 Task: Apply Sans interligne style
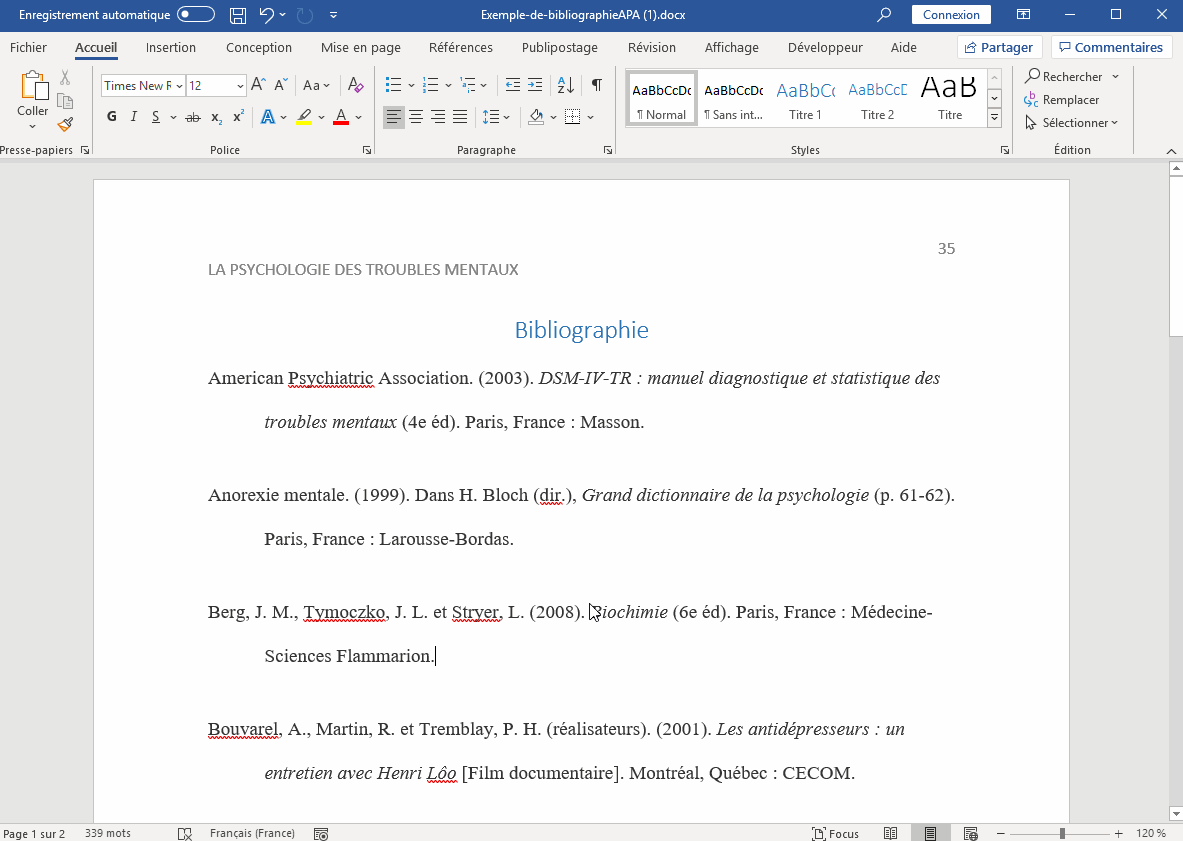coord(733,98)
